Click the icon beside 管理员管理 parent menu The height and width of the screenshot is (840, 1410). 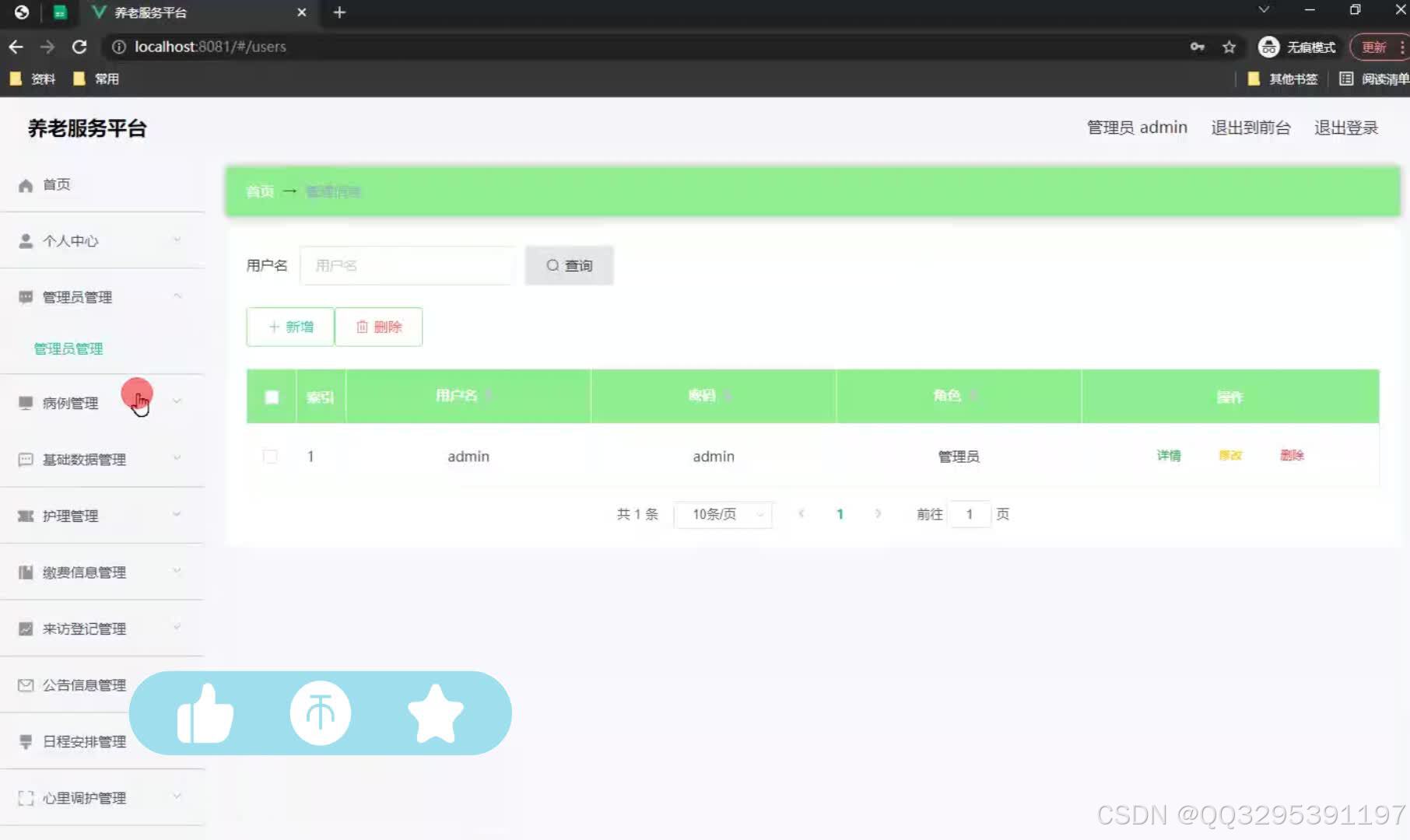click(26, 297)
